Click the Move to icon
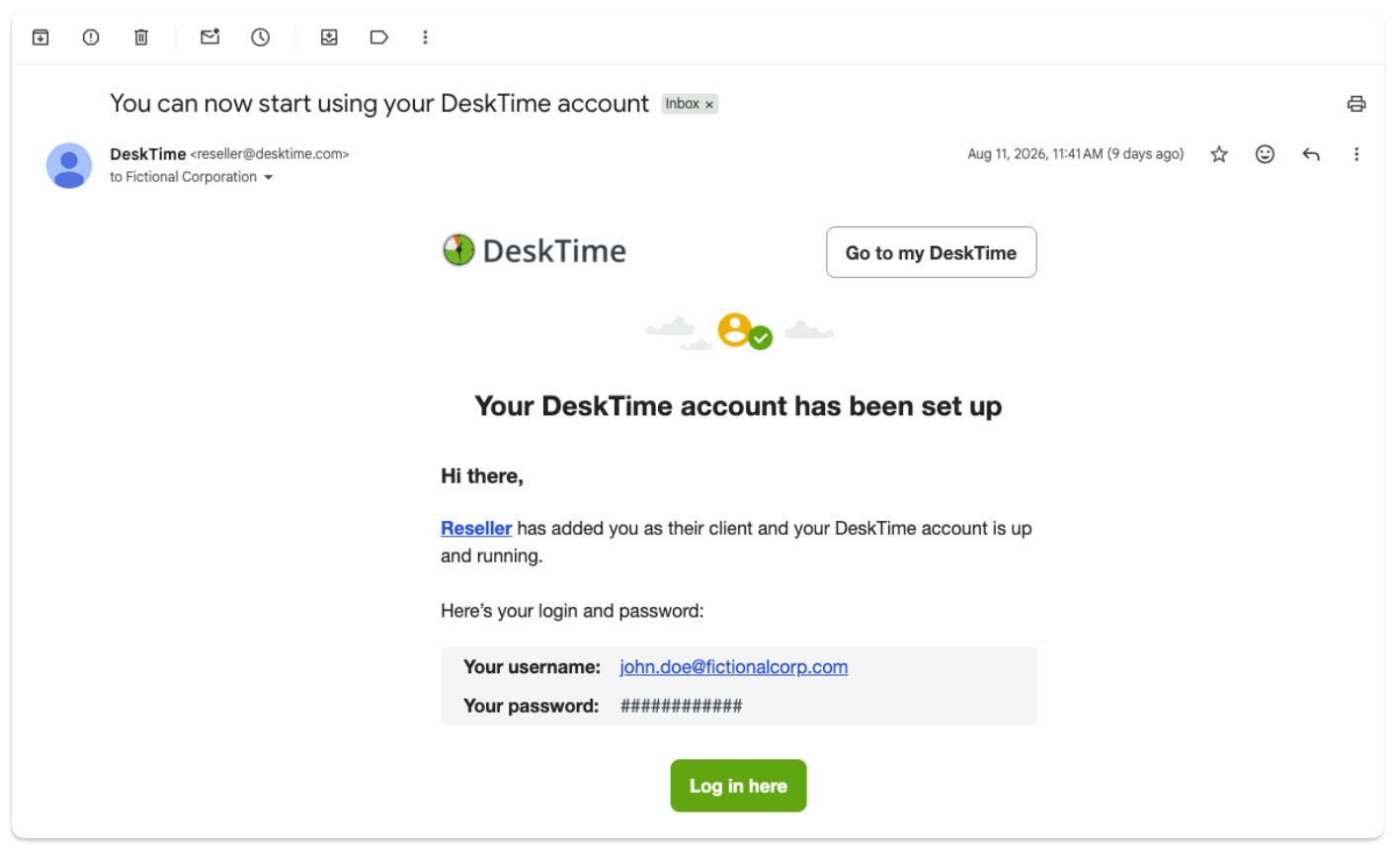This screenshot has height=852, width=1400. point(329,38)
